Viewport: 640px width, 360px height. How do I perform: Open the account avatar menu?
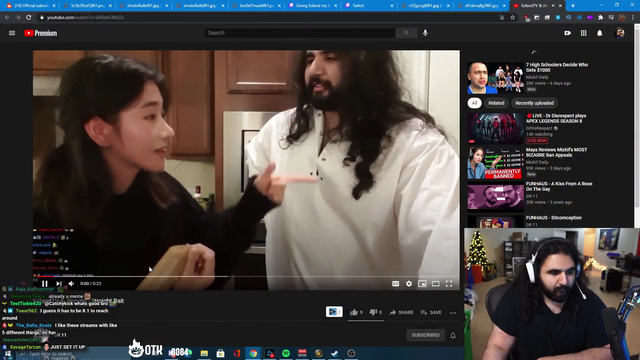[x=620, y=33]
